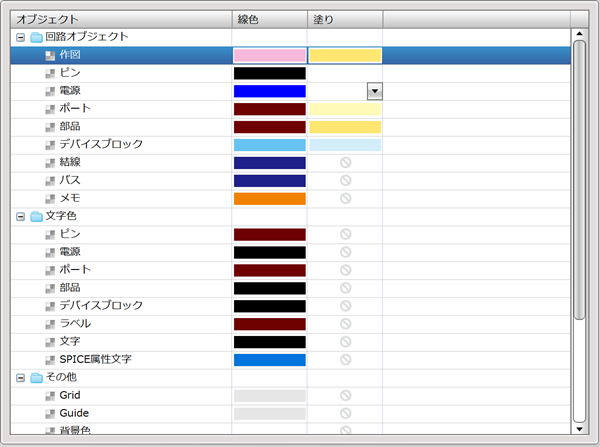Click the item icon beside Guide
Image resolution: width=600 pixels, height=447 pixels.
point(50,414)
